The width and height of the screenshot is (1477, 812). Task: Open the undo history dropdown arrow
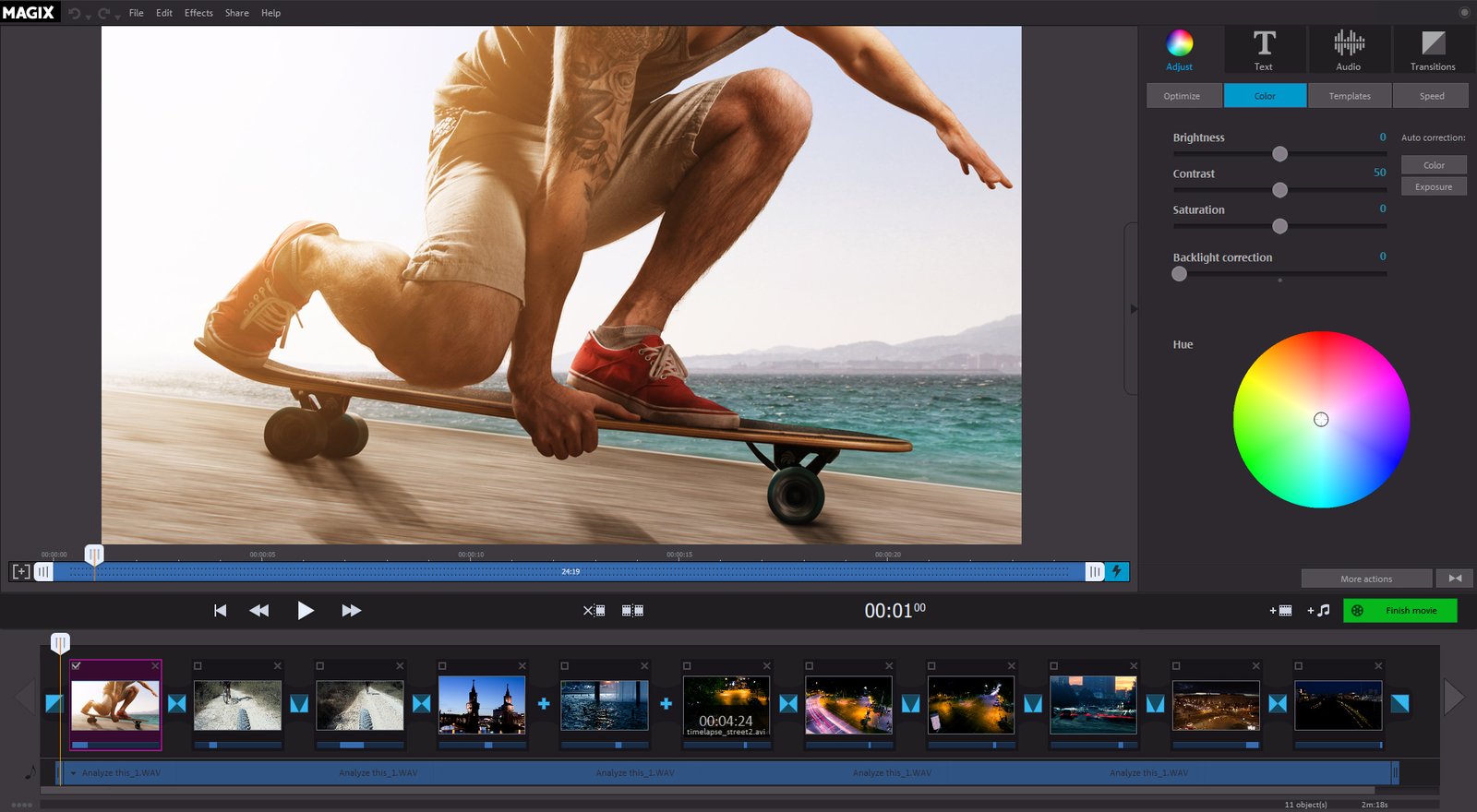89,17
